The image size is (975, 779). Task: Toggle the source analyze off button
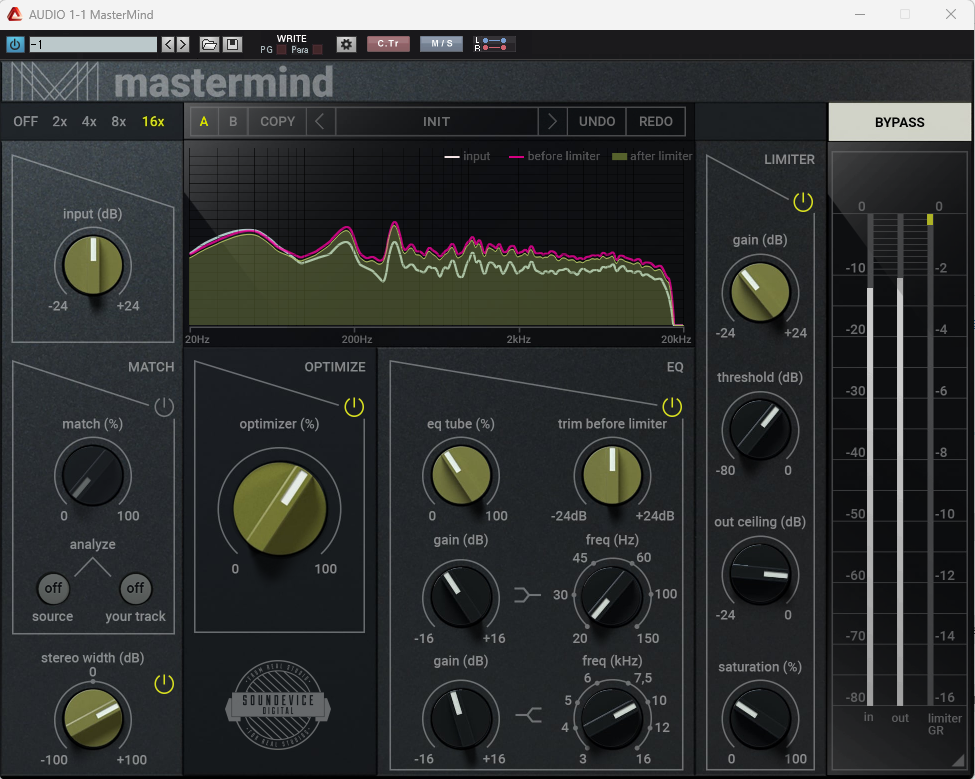(x=53, y=588)
